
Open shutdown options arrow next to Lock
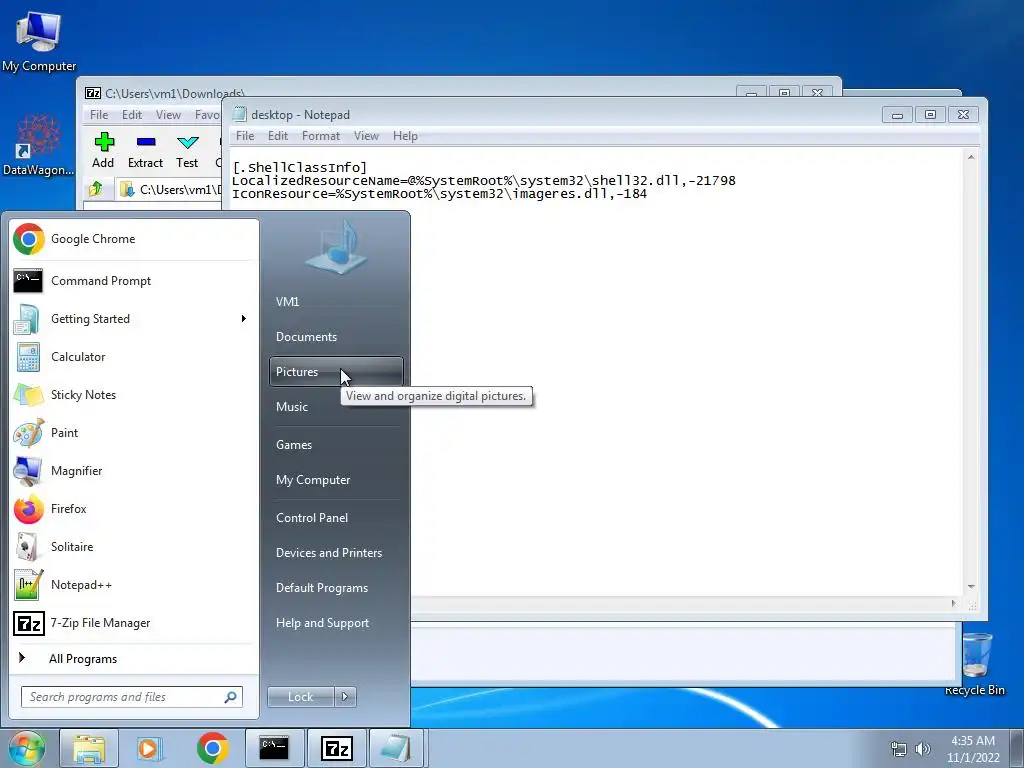click(345, 697)
